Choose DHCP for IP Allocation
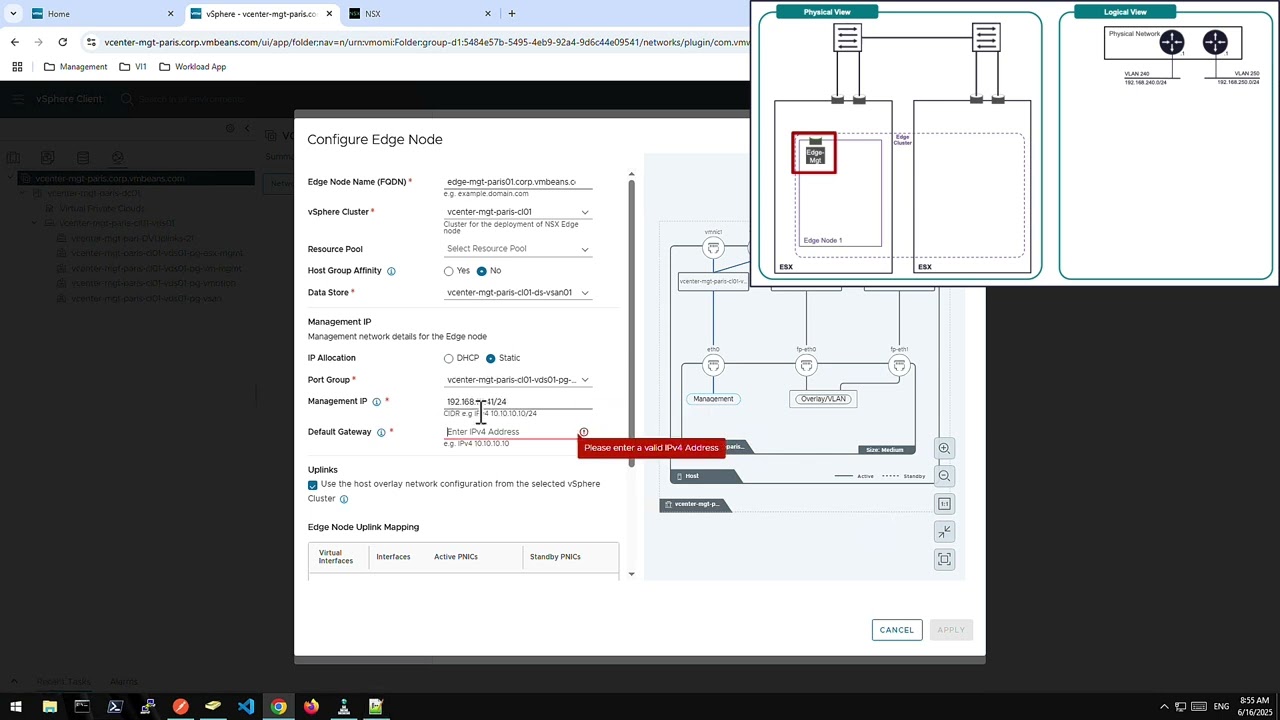Viewport: 1280px width, 720px height. click(x=449, y=358)
